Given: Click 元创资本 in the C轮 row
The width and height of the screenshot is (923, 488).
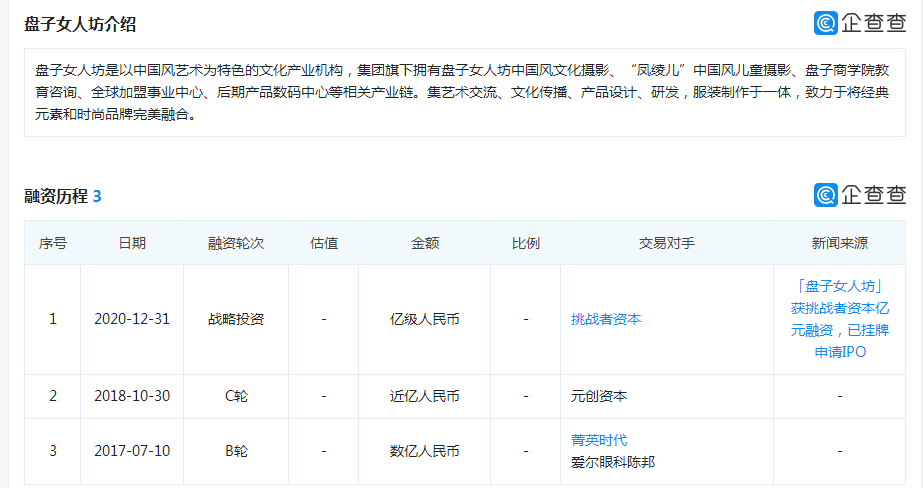Looking at the screenshot, I should tap(599, 396).
